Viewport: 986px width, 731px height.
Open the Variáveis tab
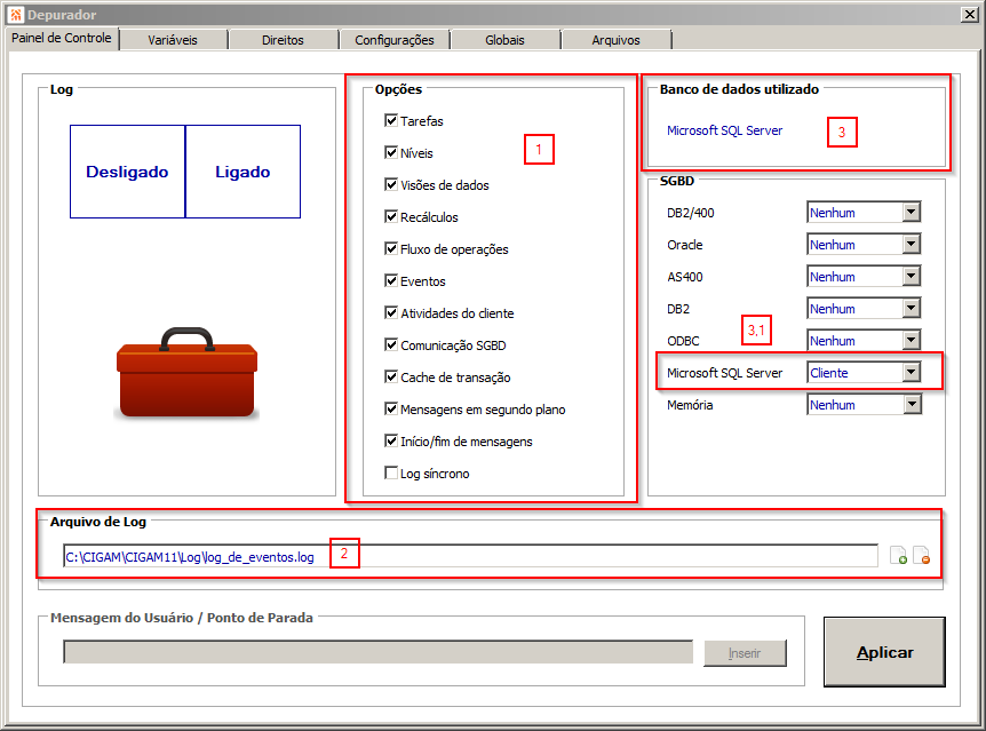(173, 40)
